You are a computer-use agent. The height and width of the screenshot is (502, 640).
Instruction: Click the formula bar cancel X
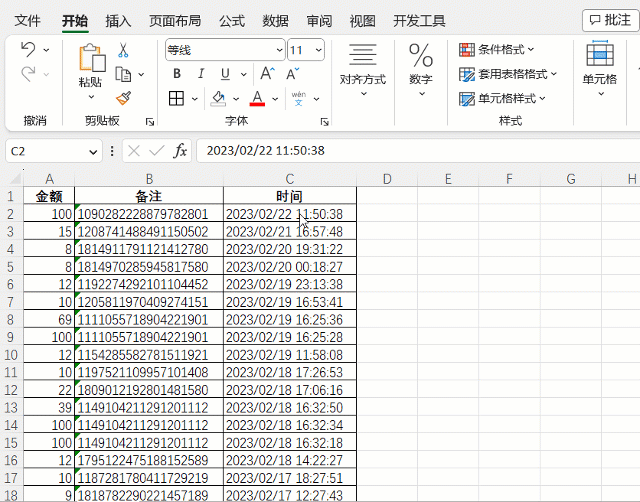[x=133, y=151]
